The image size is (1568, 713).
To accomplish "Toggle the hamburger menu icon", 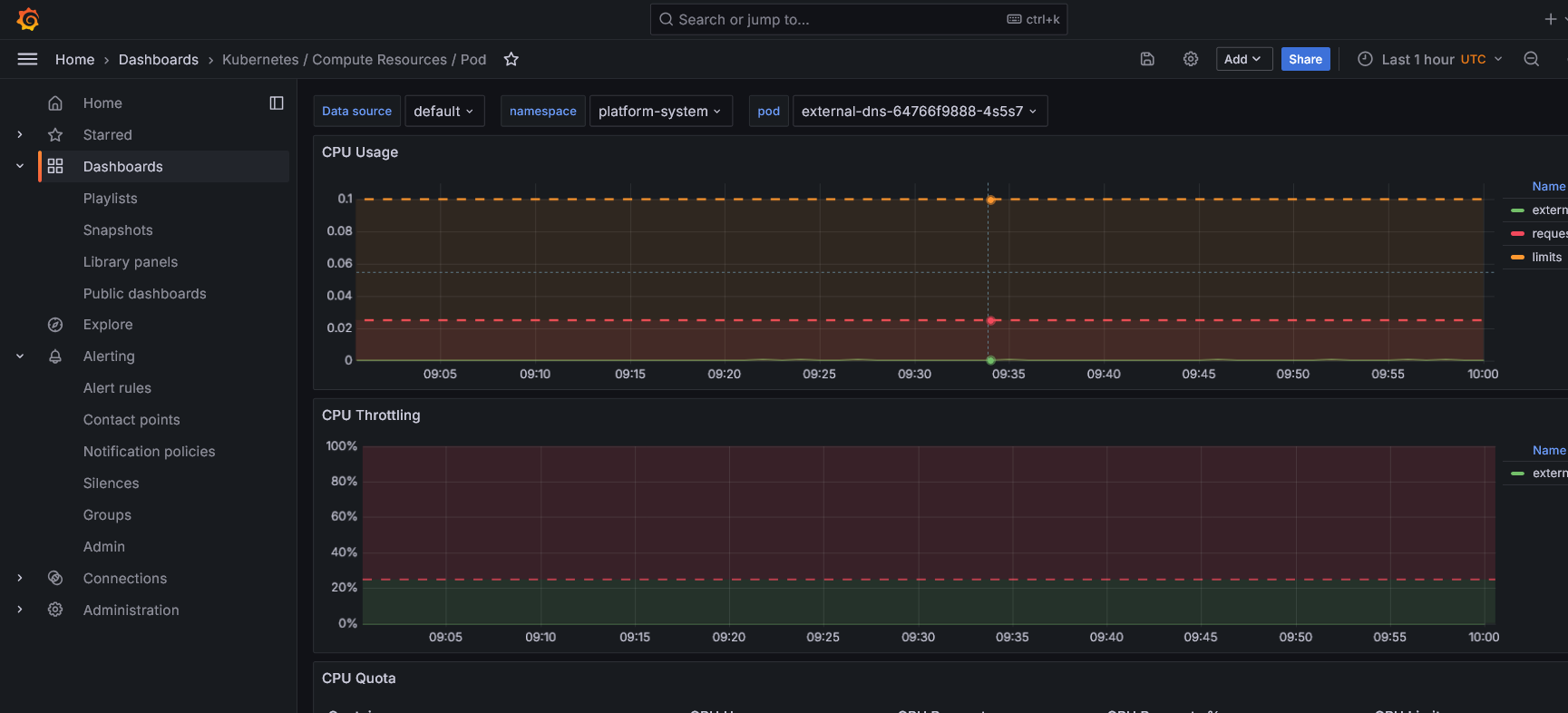I will pyautogui.click(x=28, y=59).
